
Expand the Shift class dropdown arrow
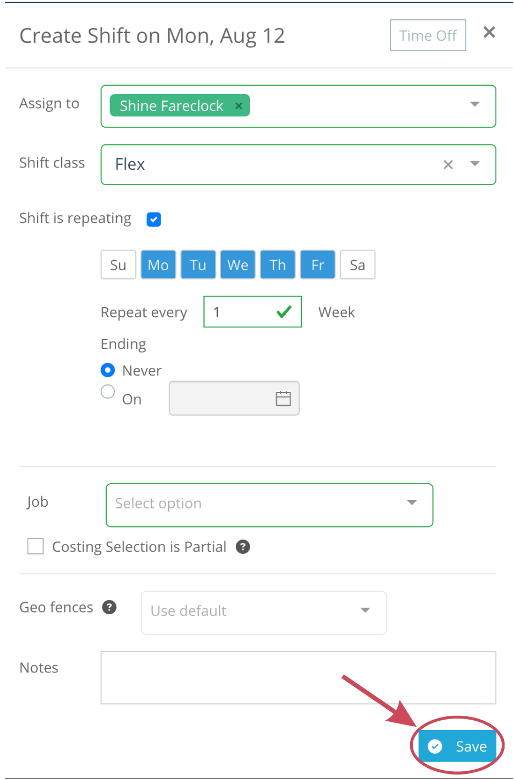point(475,164)
